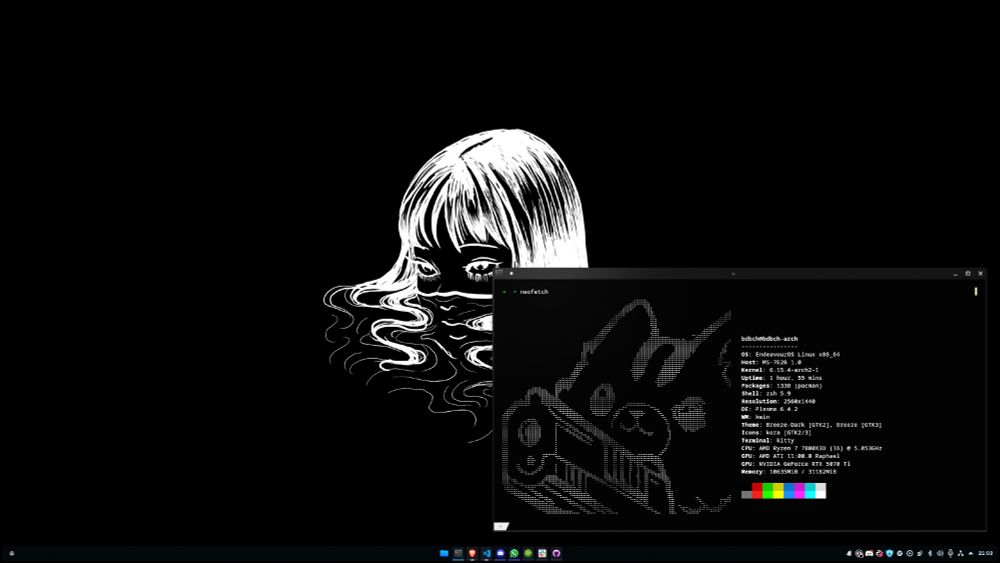Open the blue round app beside VS Code
The image size is (1000, 563).
[x=500, y=553]
